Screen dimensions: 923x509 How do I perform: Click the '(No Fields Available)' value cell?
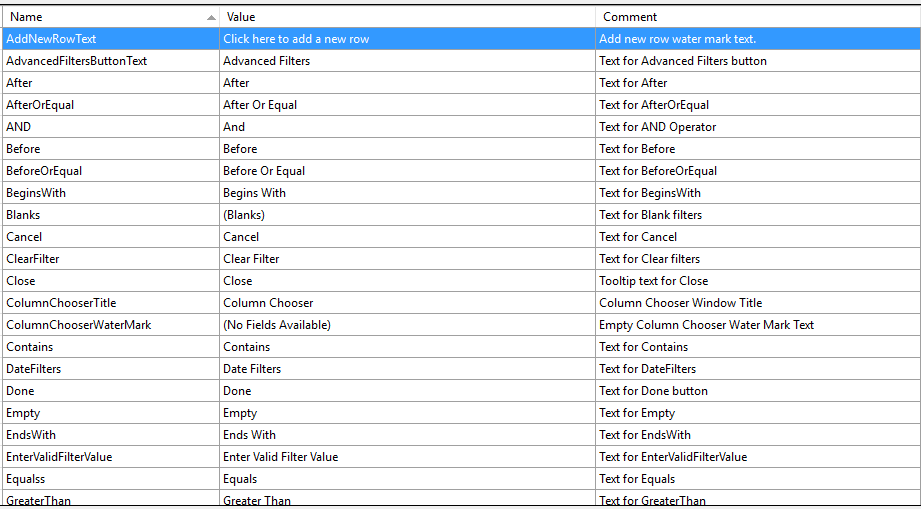click(x=277, y=325)
